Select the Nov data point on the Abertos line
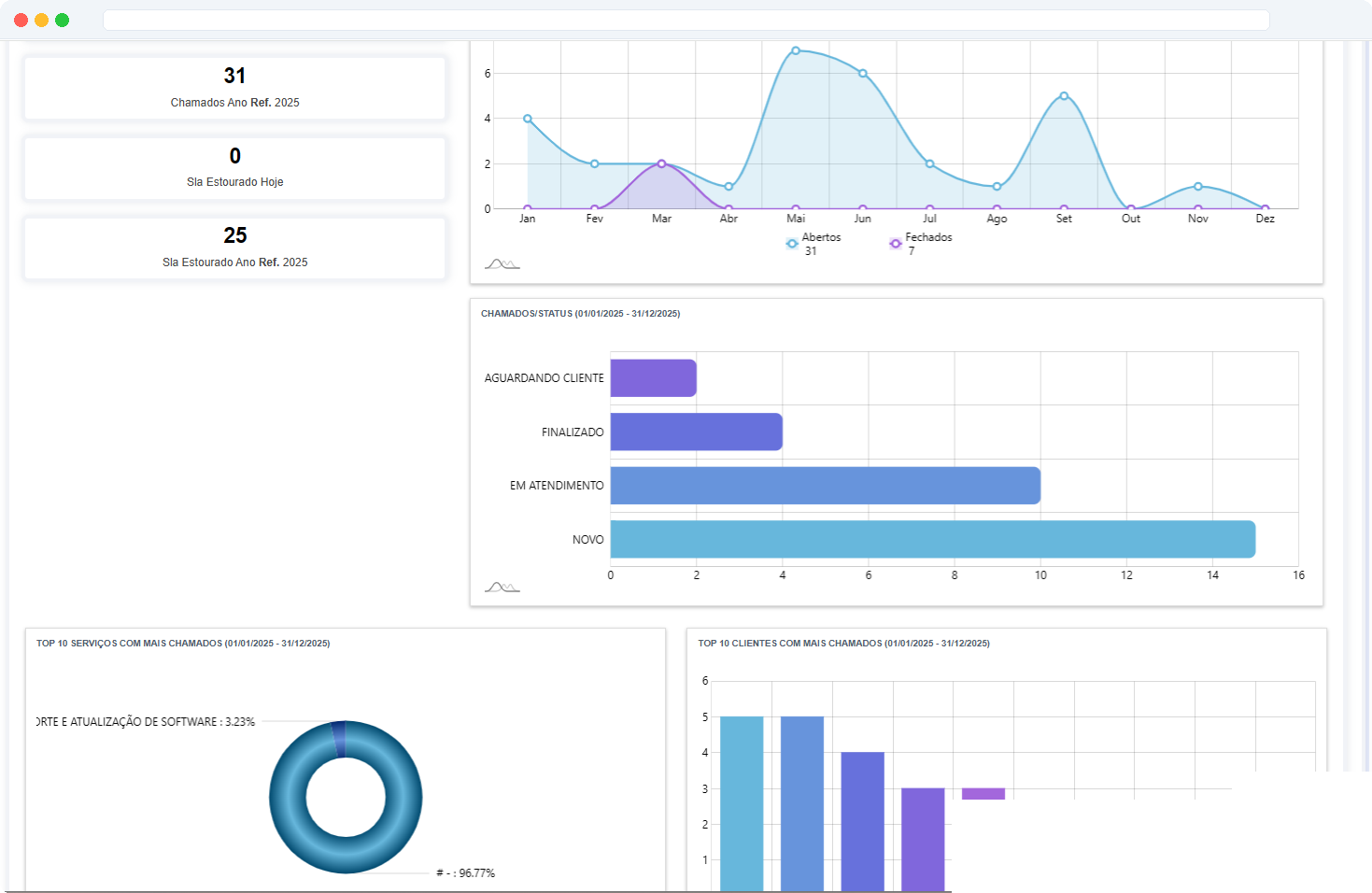The image size is (1372, 893). coord(1198,186)
